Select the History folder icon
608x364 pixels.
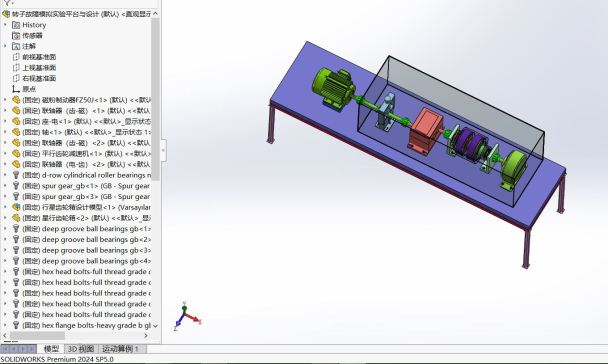pos(16,25)
